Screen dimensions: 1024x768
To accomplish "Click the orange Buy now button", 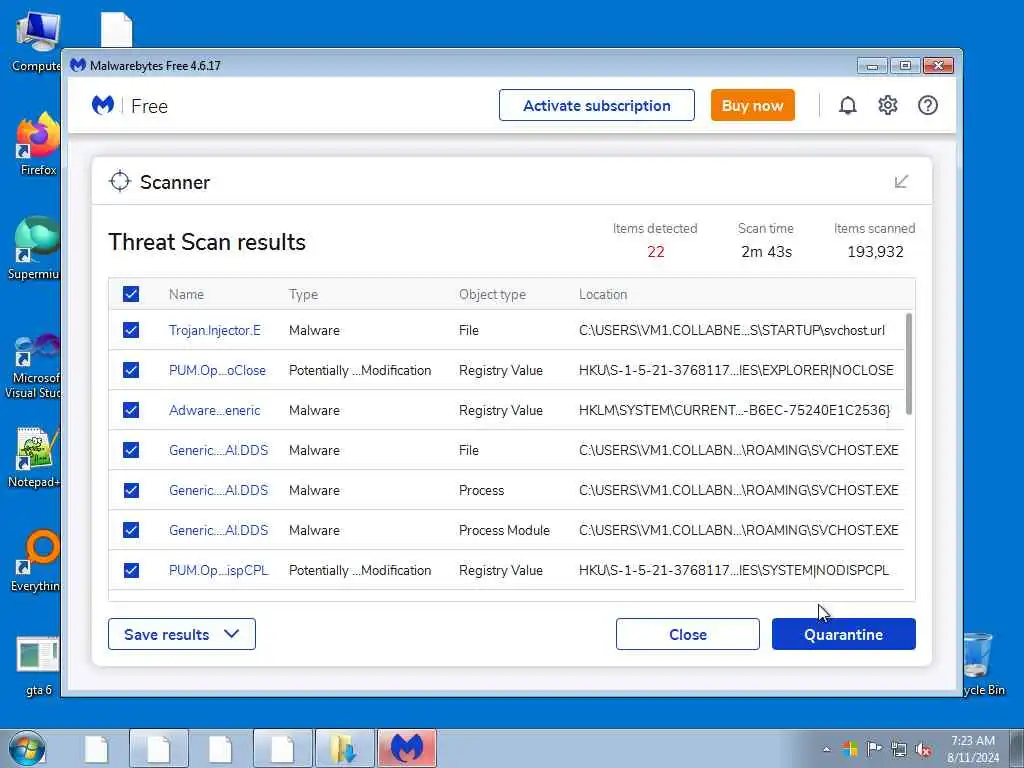I will [752, 105].
